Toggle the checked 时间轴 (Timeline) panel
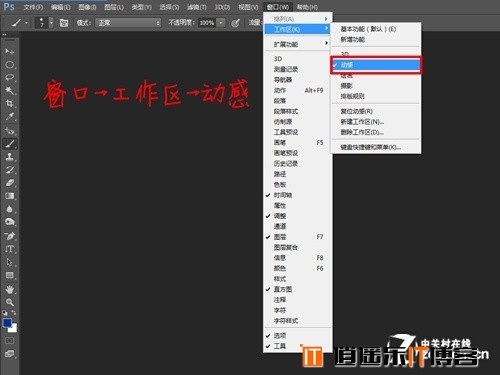The width and height of the screenshot is (500, 375). (x=298, y=195)
